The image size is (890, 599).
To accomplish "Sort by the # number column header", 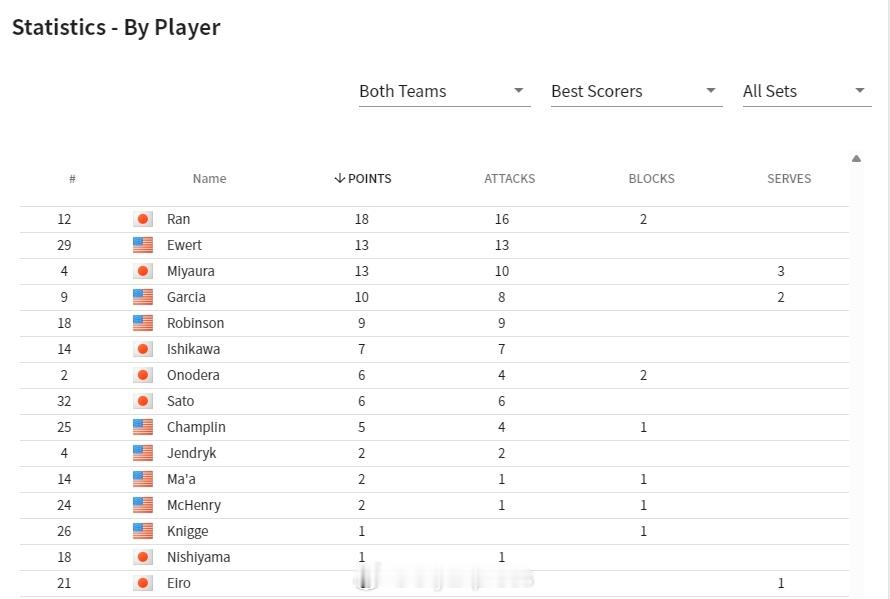I will tap(72, 179).
